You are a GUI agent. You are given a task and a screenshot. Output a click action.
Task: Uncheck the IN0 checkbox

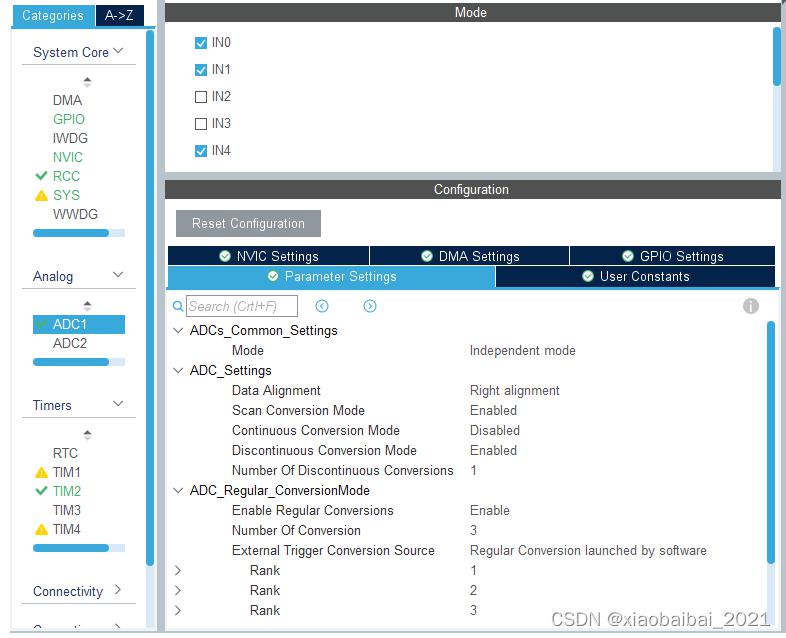pos(201,43)
